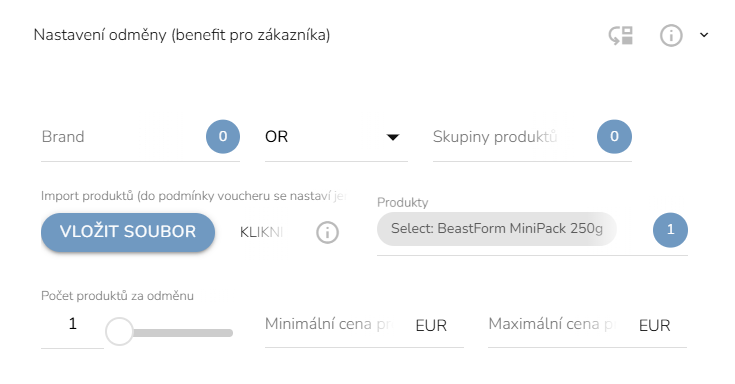
Task: Click into the Brand input field
Action: 122,137
